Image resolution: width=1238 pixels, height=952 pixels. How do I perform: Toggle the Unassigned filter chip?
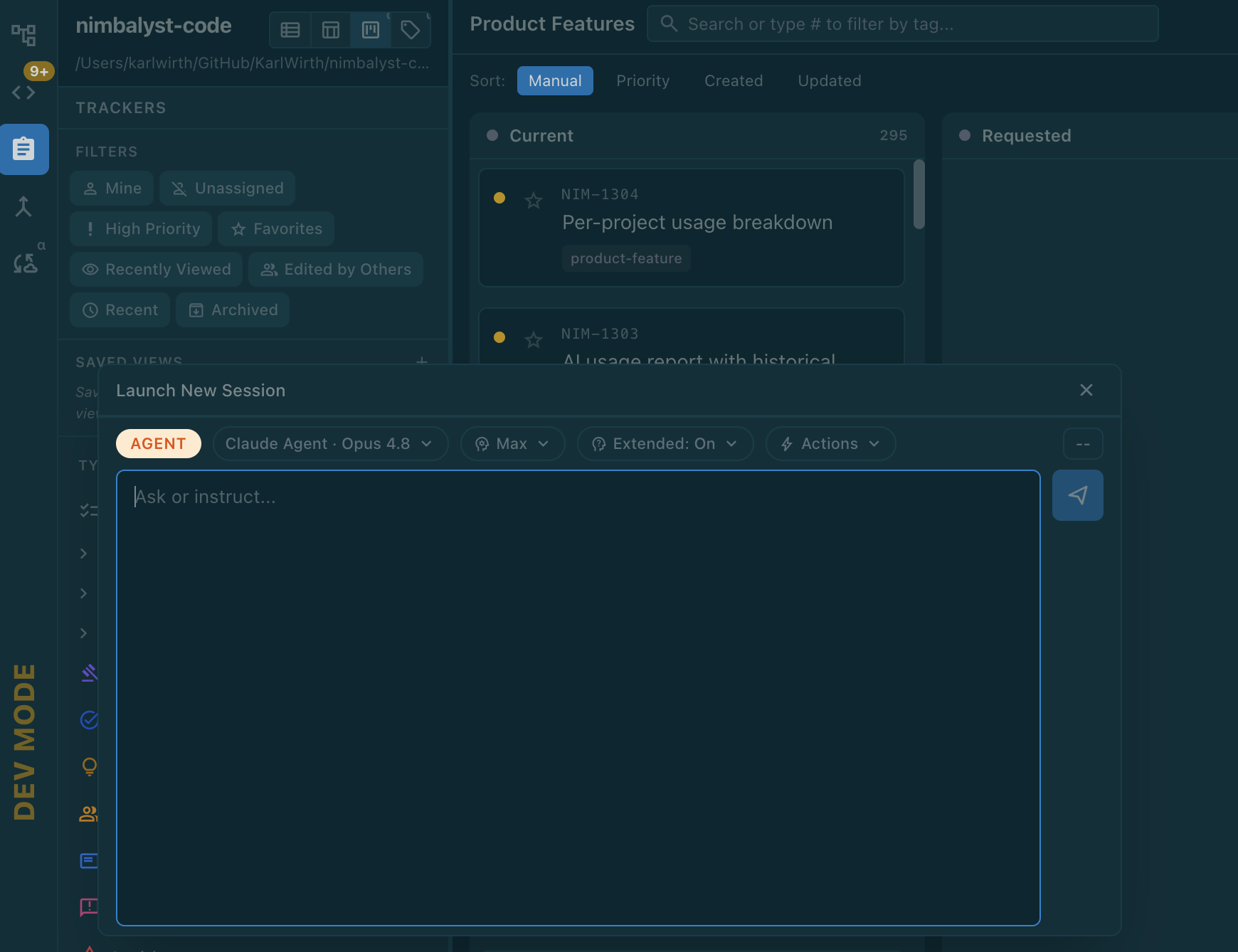click(228, 189)
